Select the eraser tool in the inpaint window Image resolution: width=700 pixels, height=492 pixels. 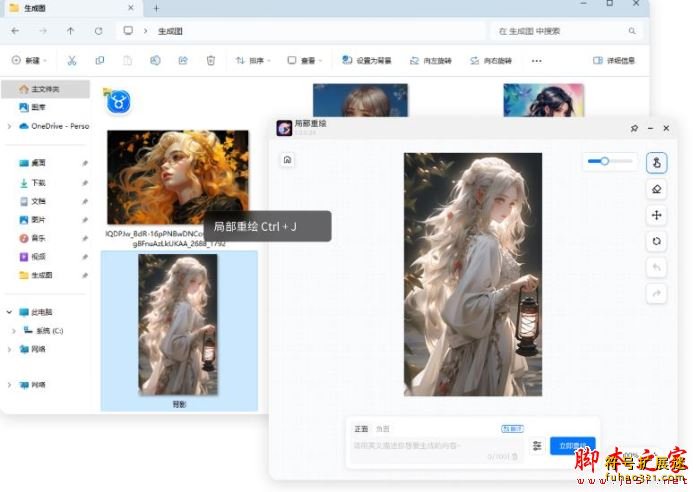coord(656,189)
